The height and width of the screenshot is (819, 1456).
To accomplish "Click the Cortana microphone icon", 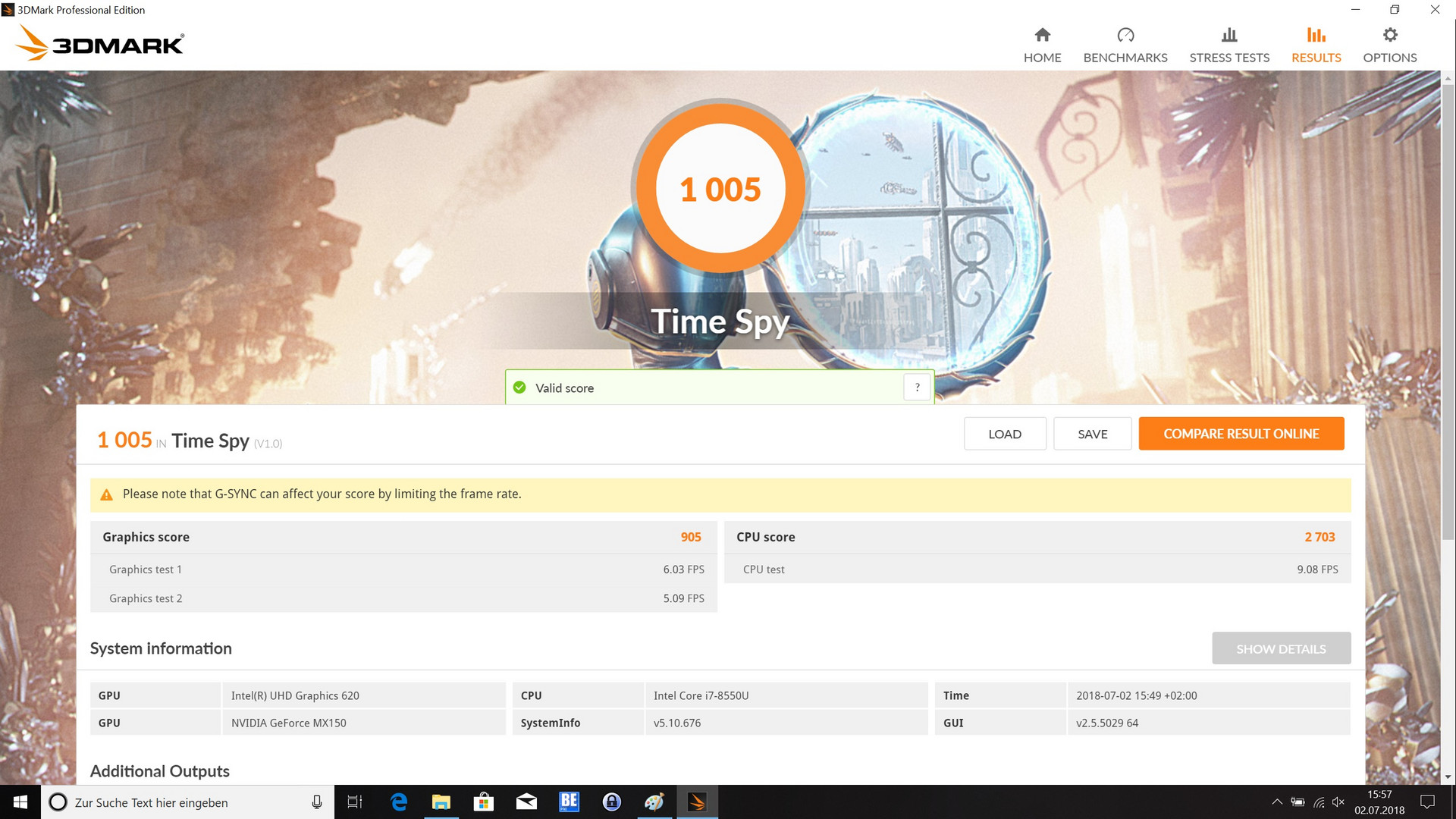I will (x=316, y=802).
